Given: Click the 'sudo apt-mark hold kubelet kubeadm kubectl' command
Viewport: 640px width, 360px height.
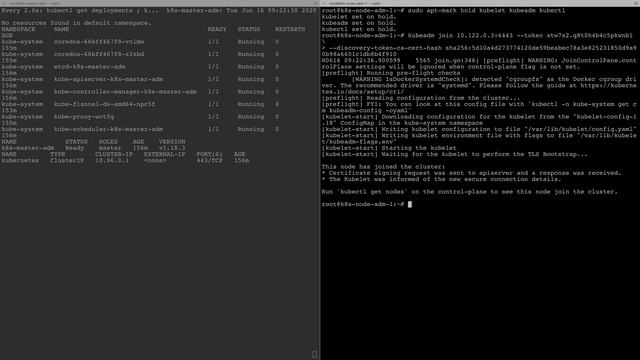Looking at the screenshot, I should click(487, 11).
